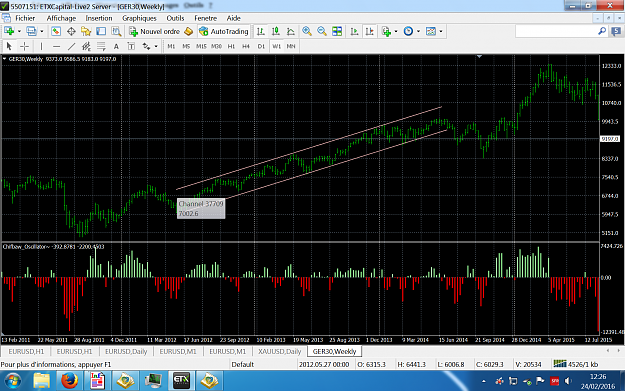Open the Strategy Tester icon
625x391 pixels.
tap(116, 31)
